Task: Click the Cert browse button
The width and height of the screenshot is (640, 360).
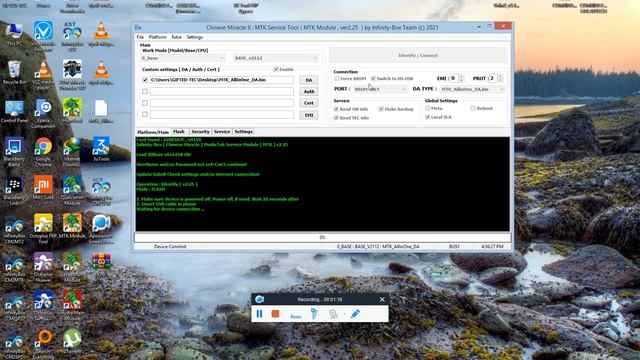Action: click(309, 103)
